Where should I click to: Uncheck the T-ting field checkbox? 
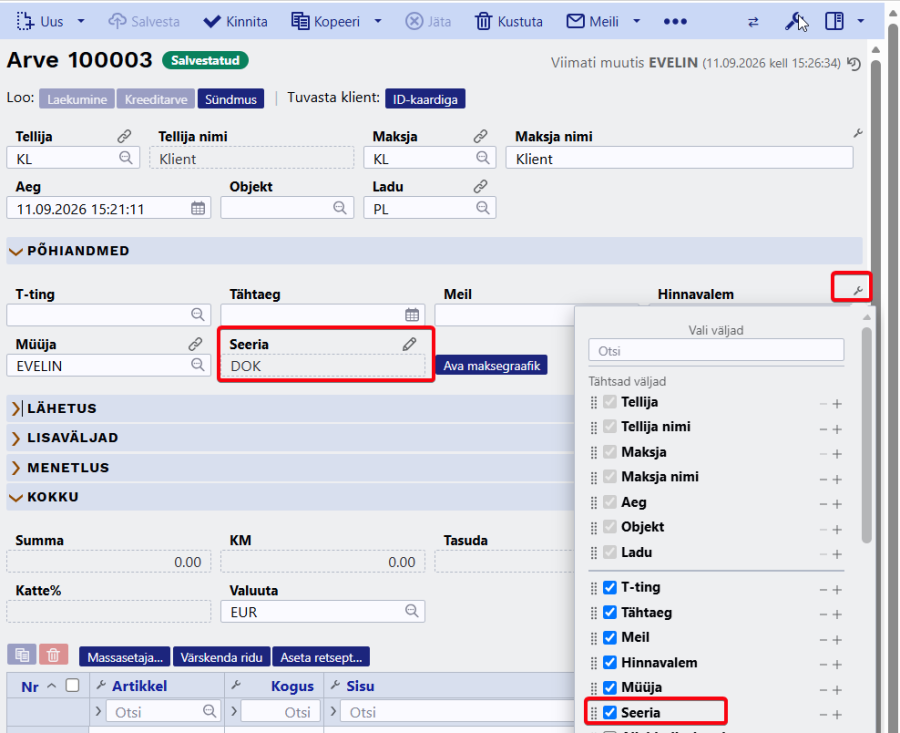click(610, 587)
